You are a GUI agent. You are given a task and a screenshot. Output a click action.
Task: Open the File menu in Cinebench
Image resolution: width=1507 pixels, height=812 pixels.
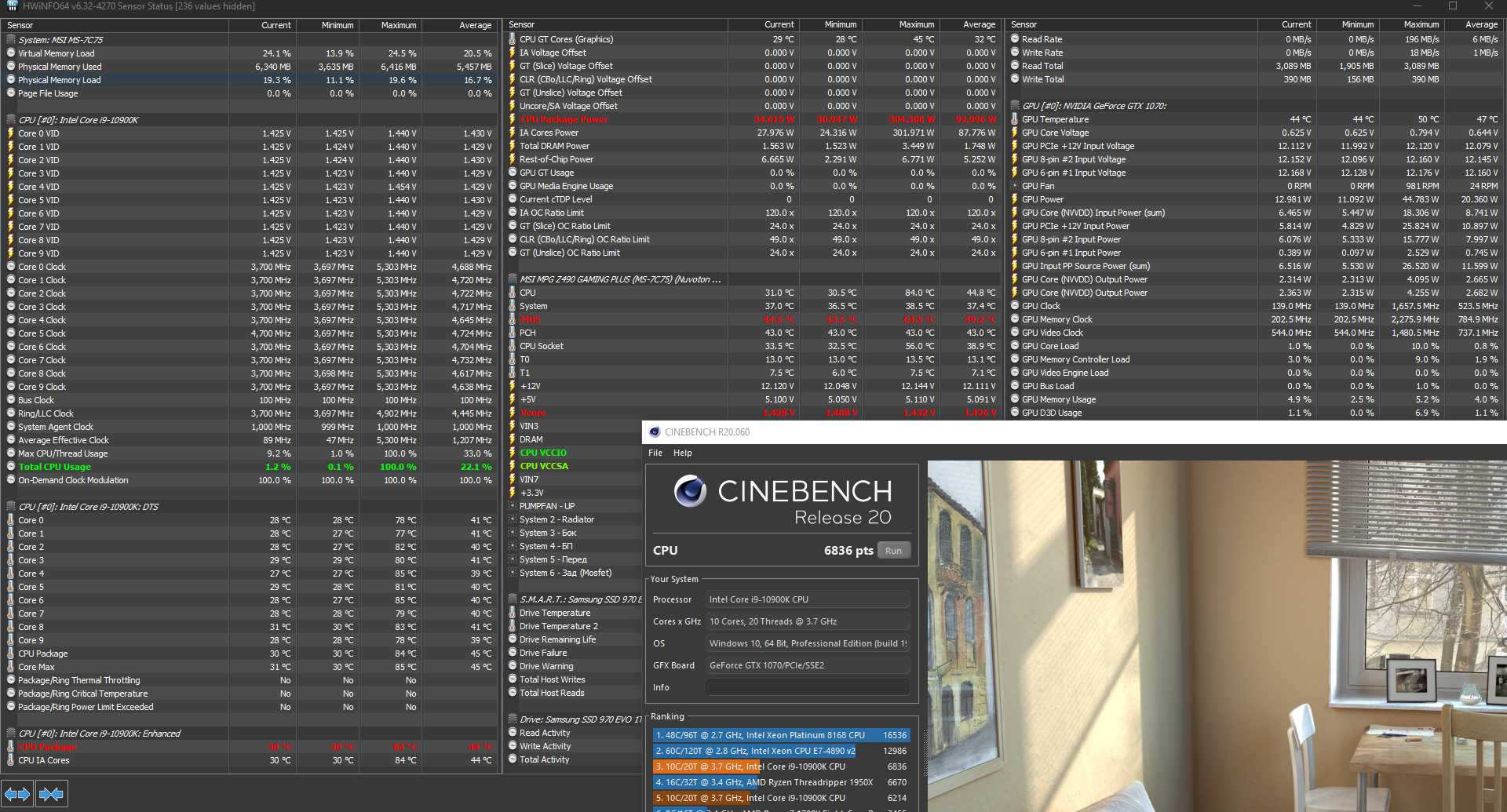[x=655, y=453]
